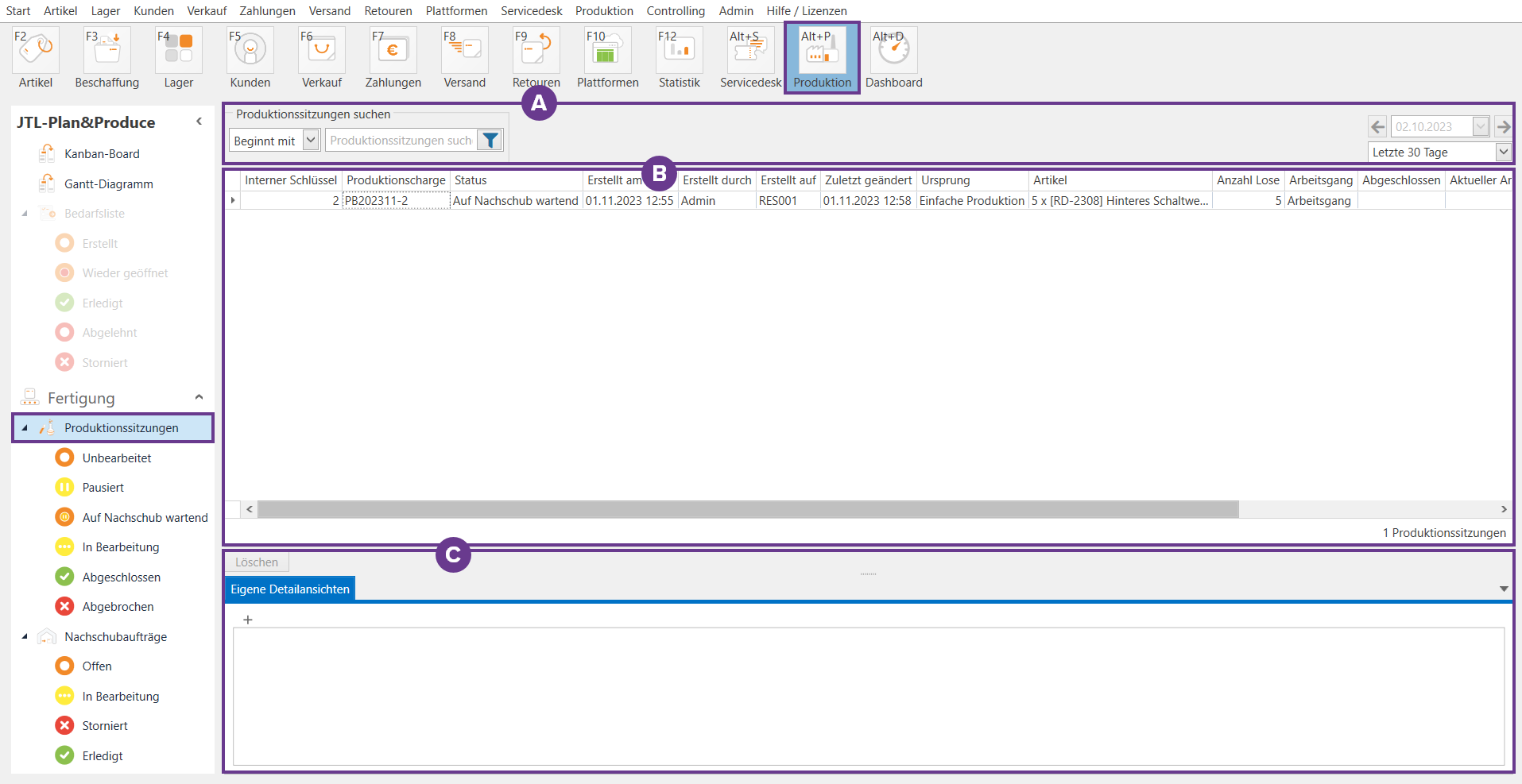1522x784 pixels.
Task: Open the Dashboard gauge icon
Action: point(893,50)
